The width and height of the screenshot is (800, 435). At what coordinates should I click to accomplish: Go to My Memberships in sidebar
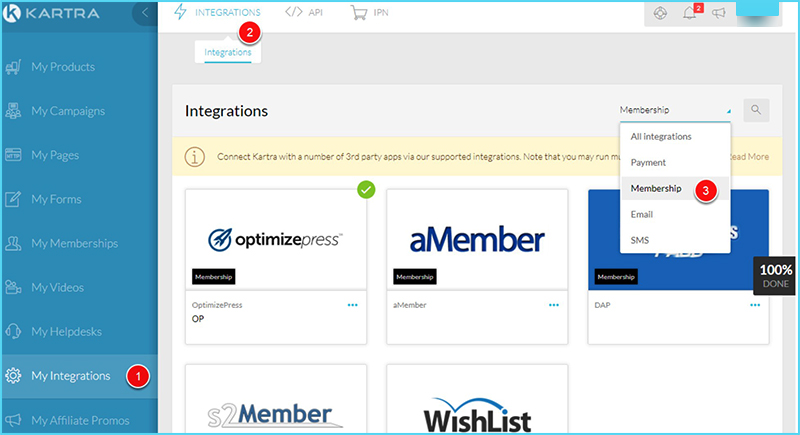point(74,243)
